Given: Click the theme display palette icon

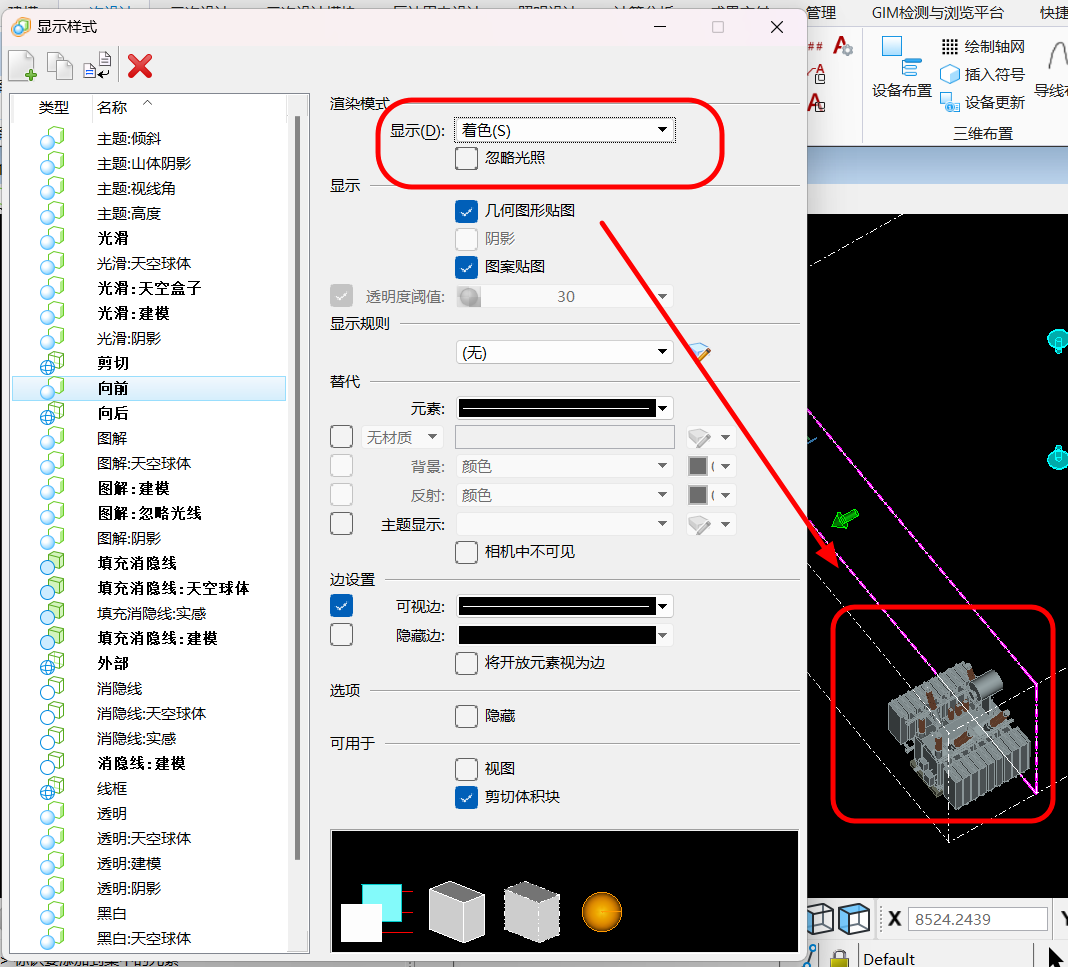Looking at the screenshot, I should [x=700, y=524].
